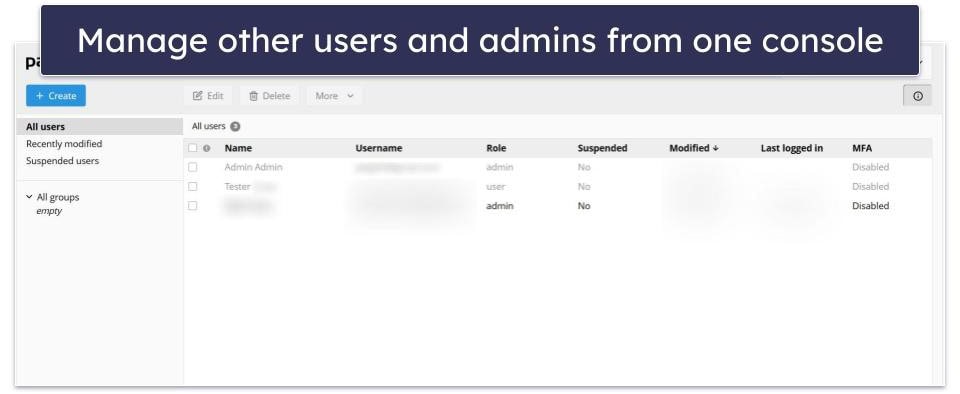Screen dimensions: 960x394
Task: Toggle the info panel icon at right
Action: tap(917, 96)
